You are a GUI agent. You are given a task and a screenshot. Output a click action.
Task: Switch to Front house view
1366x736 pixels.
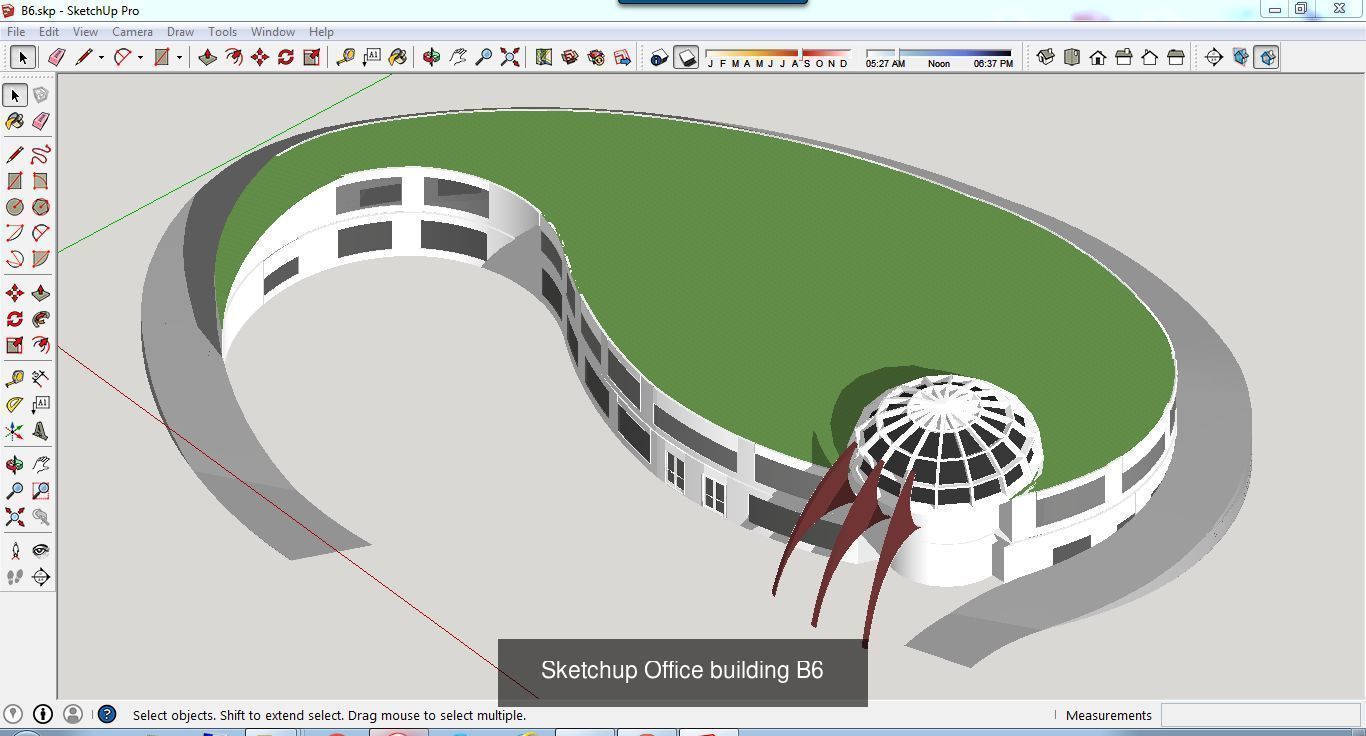(1097, 57)
